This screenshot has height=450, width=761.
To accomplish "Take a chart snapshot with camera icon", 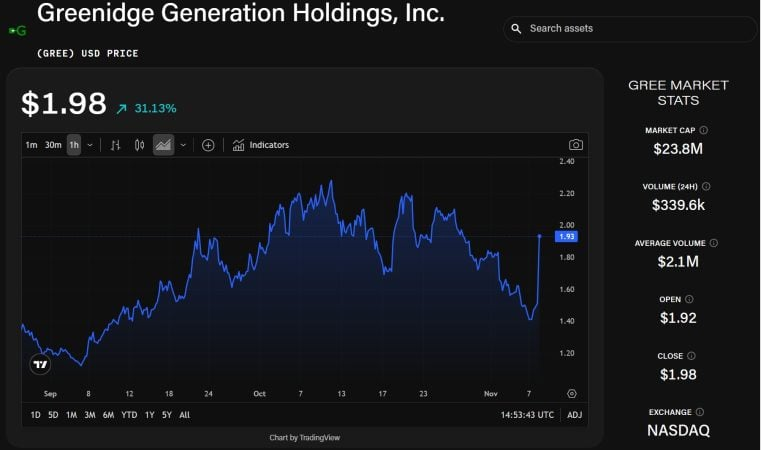I will tap(575, 145).
